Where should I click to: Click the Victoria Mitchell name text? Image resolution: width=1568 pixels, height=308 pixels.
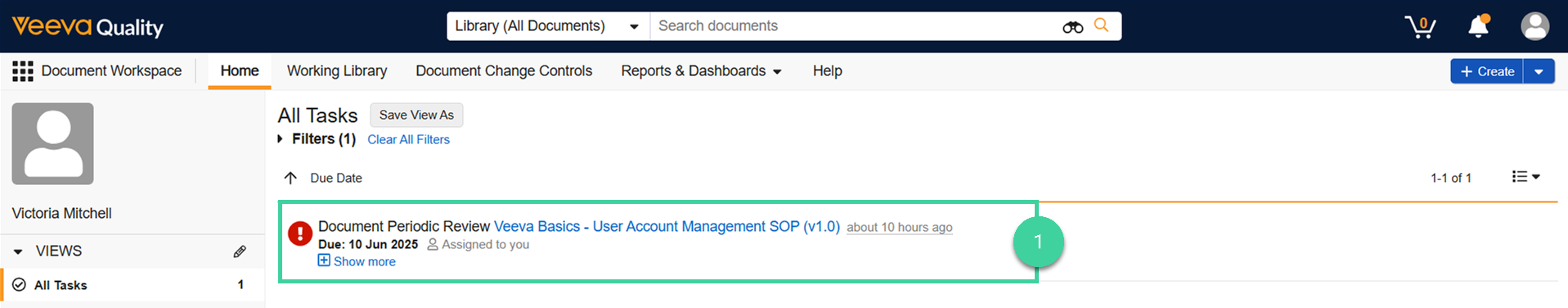tap(62, 213)
